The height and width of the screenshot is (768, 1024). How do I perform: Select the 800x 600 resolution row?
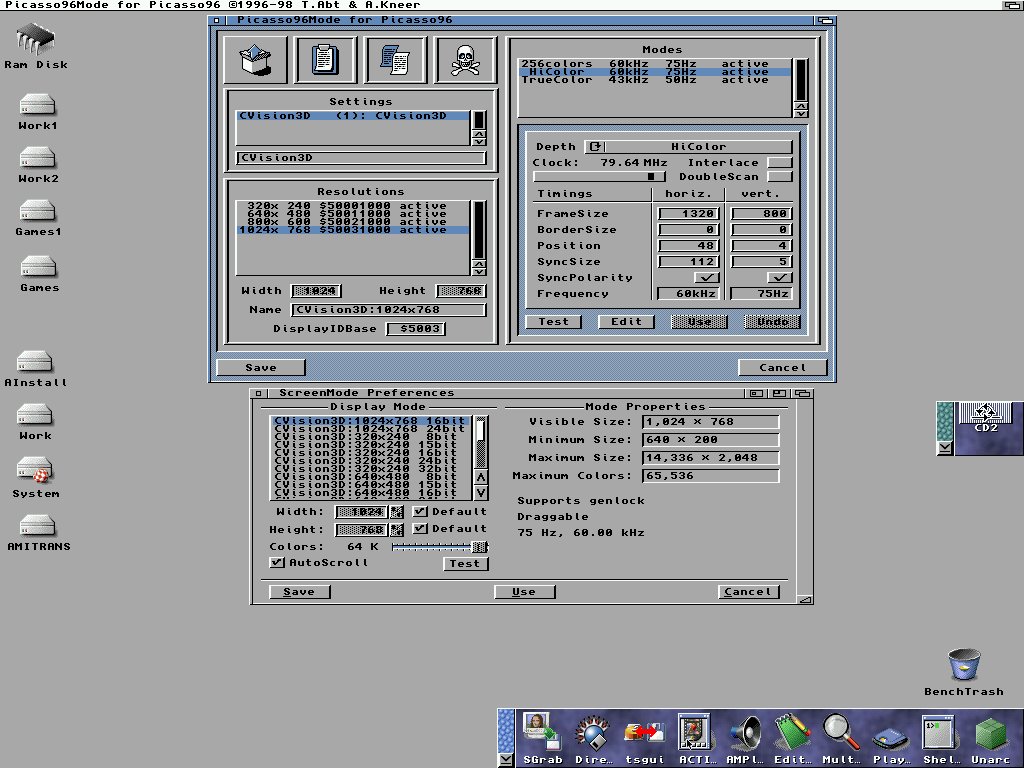[x=353, y=221]
